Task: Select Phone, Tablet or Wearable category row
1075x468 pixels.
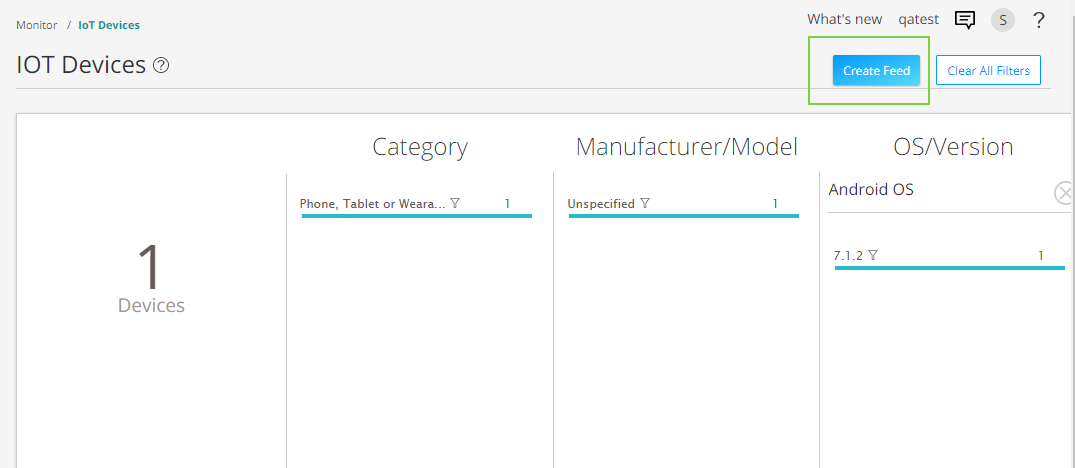Action: (x=372, y=204)
